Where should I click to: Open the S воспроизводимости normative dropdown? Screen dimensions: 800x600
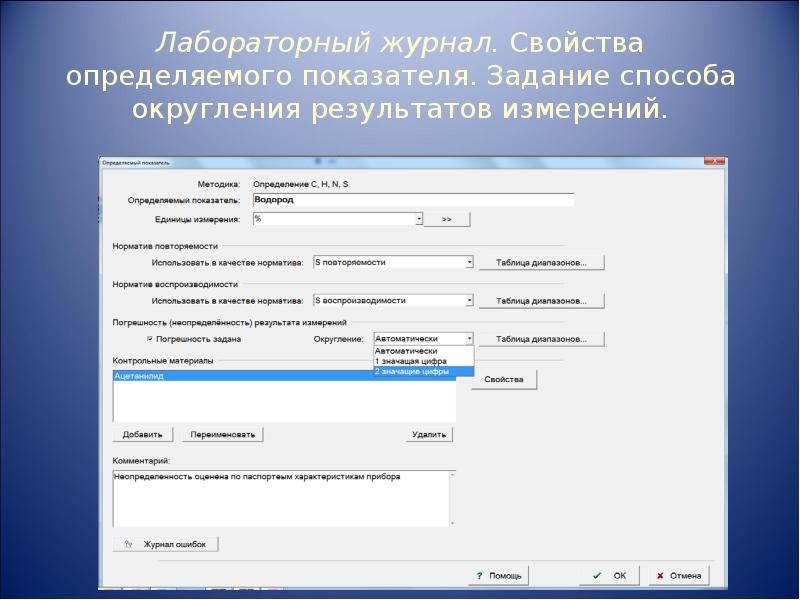point(469,300)
